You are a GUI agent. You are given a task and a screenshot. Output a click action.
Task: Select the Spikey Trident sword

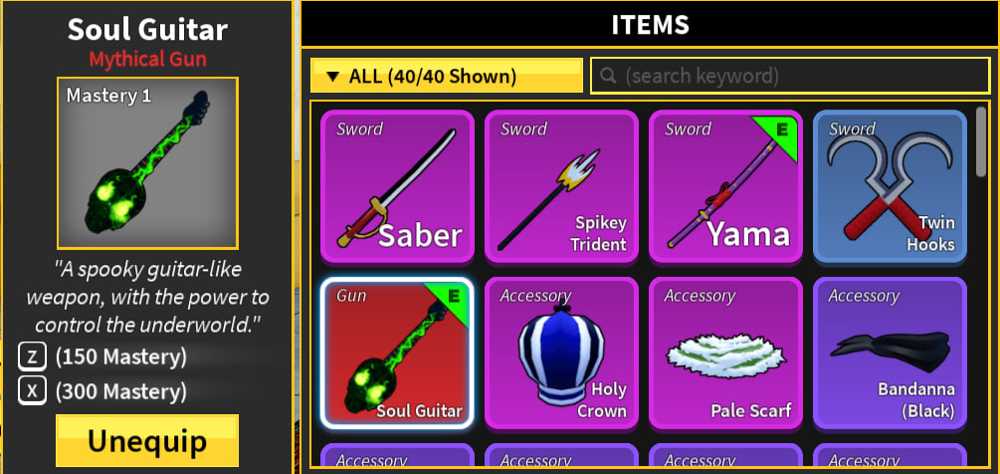click(561, 186)
